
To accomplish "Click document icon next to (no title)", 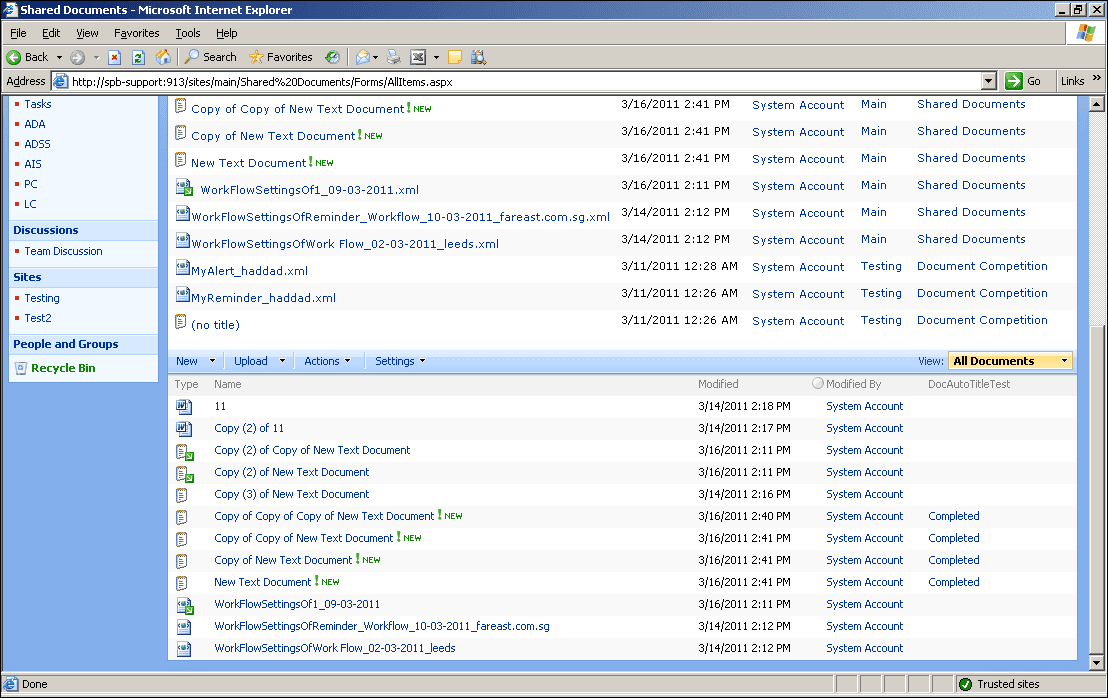I will tap(181, 322).
